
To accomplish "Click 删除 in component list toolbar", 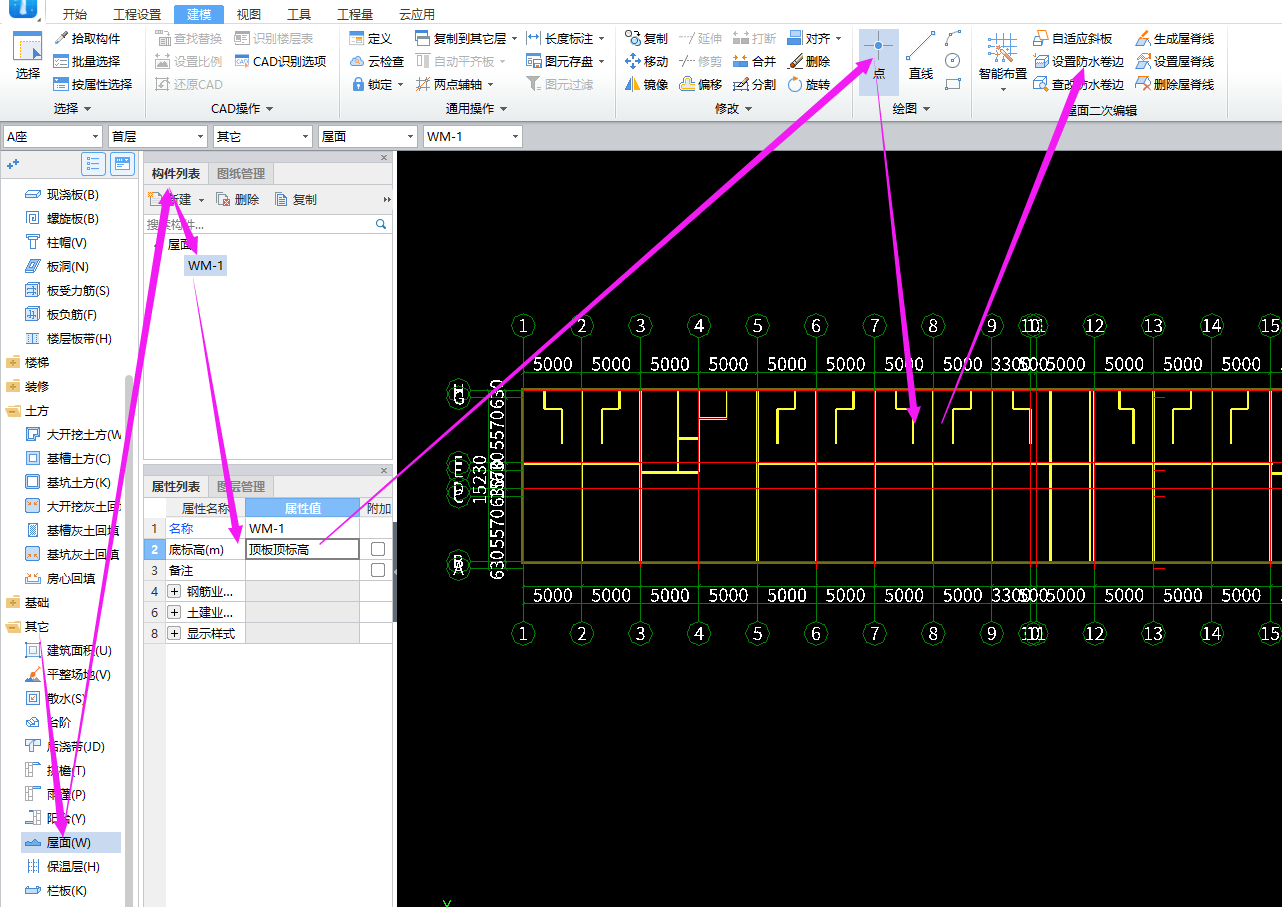I will 238,199.
